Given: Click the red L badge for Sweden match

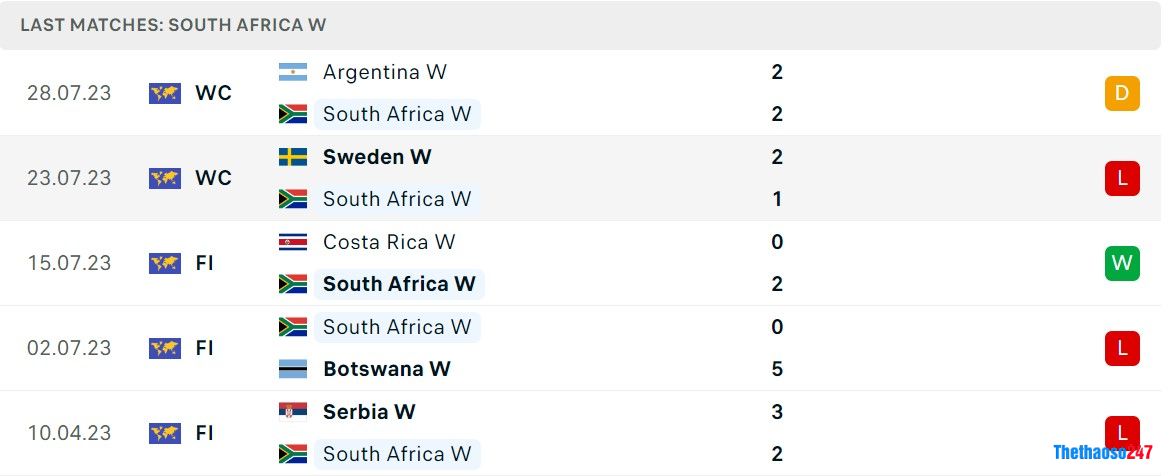Looking at the screenshot, I should (x=1122, y=178).
